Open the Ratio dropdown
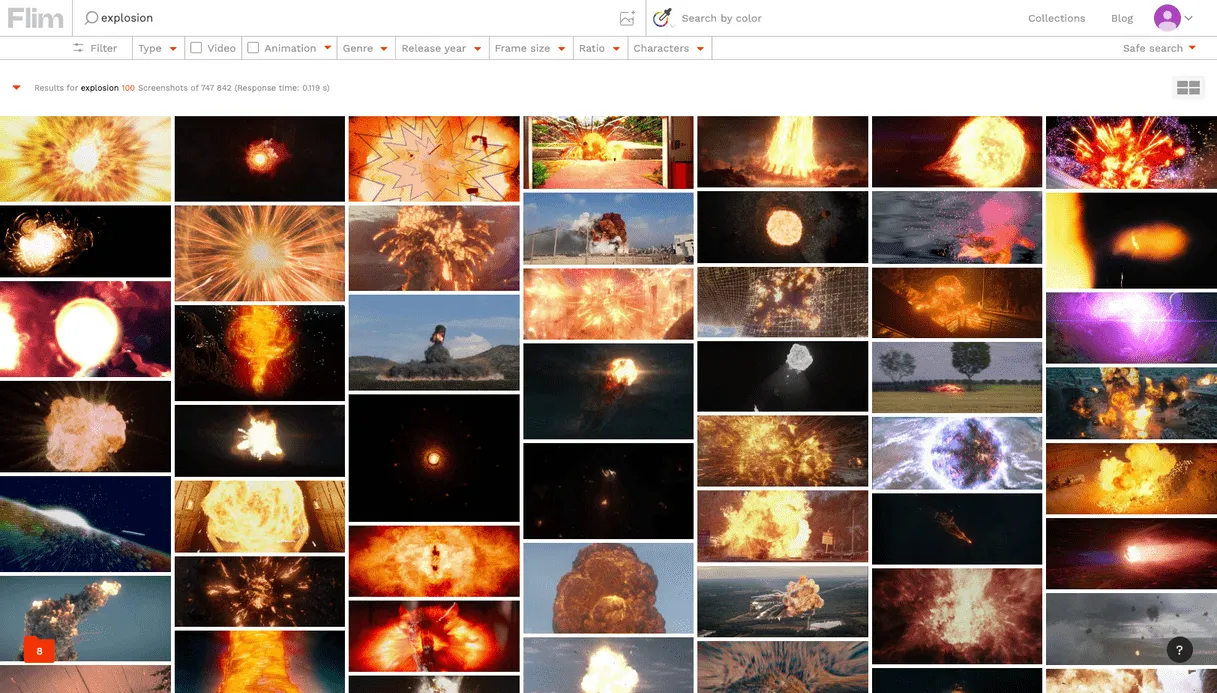 coord(599,48)
